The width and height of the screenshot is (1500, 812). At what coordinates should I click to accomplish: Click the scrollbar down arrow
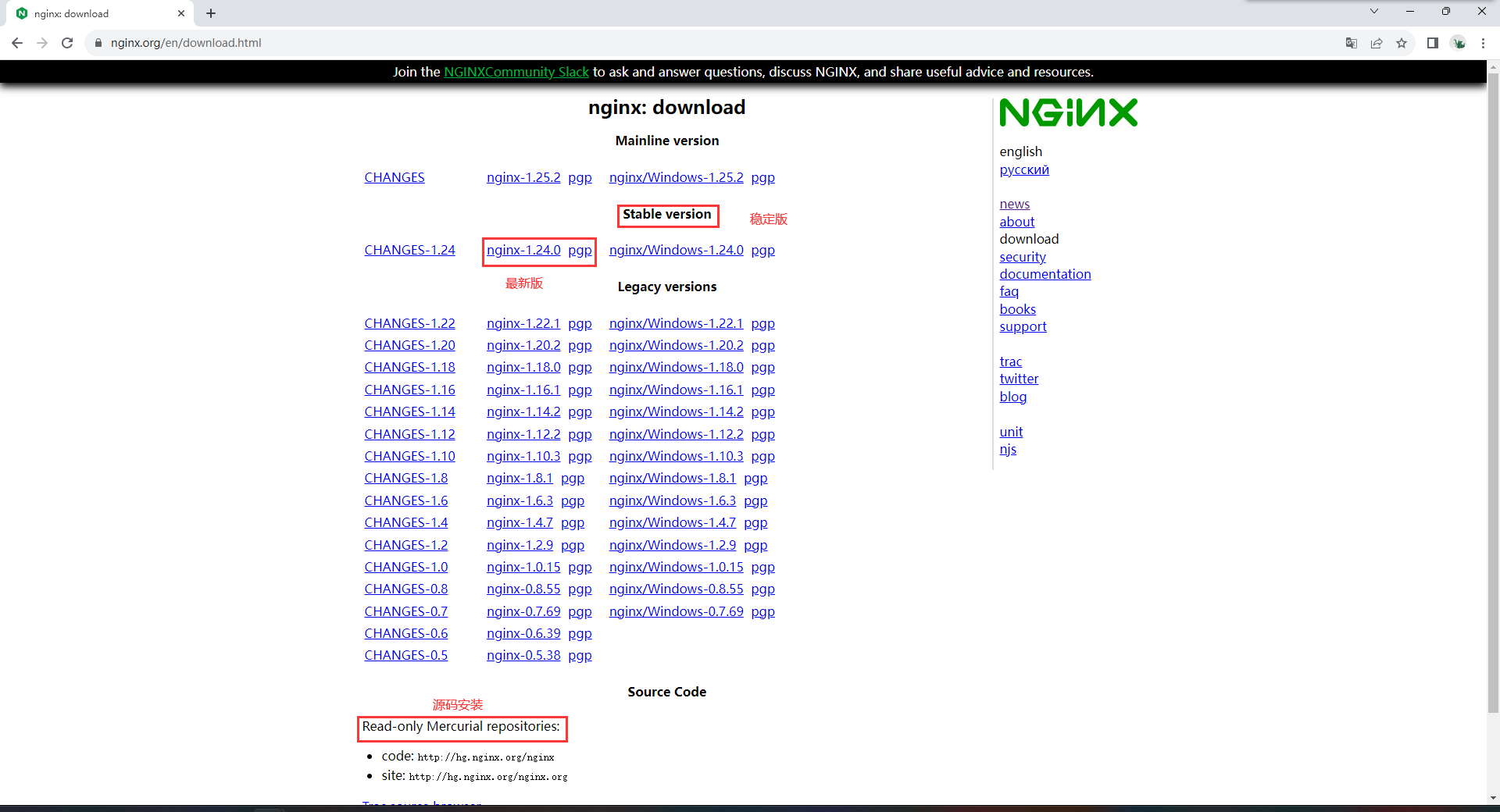pos(1493,798)
